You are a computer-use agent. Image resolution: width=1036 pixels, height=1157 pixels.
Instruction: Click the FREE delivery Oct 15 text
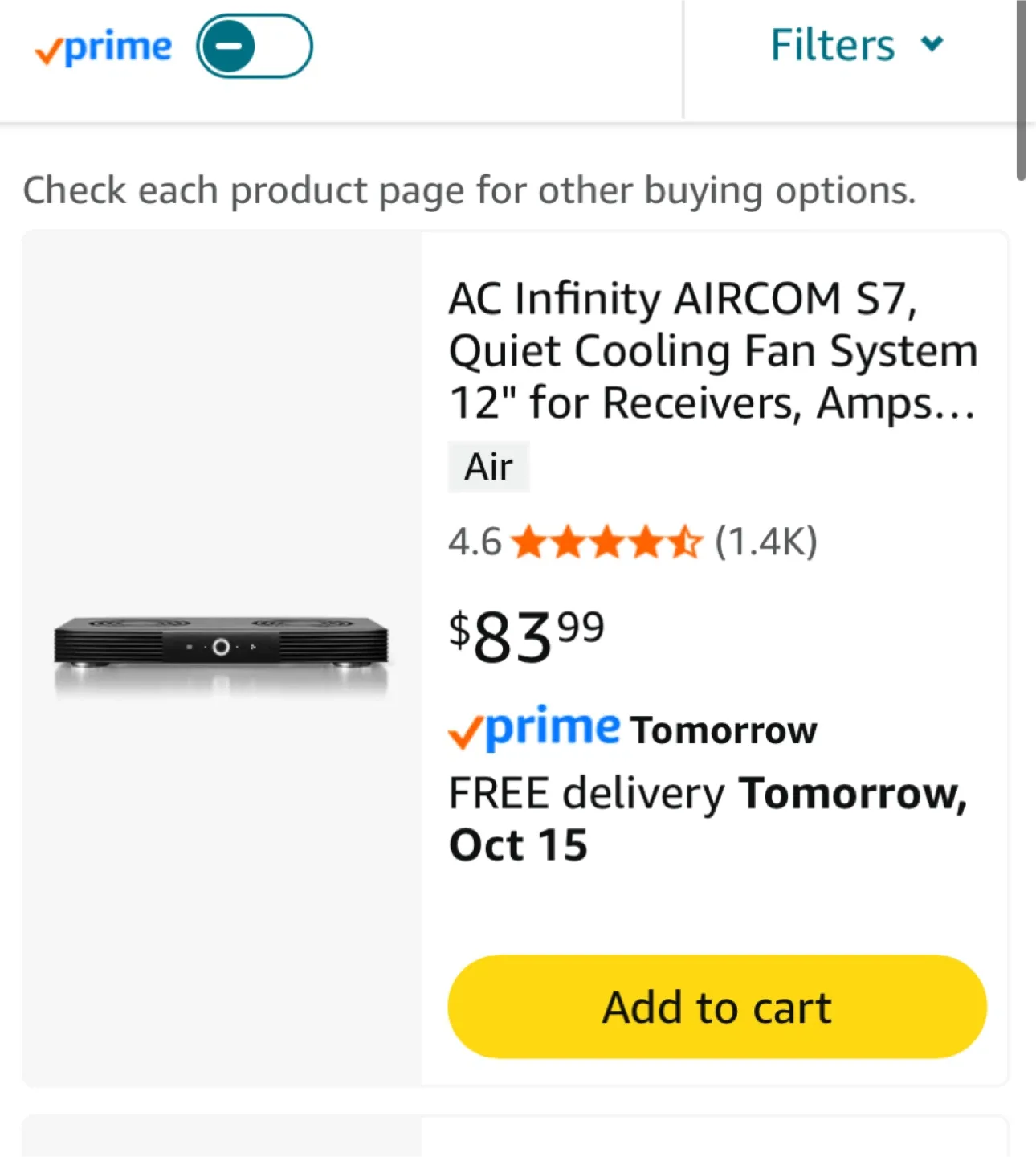tap(707, 818)
